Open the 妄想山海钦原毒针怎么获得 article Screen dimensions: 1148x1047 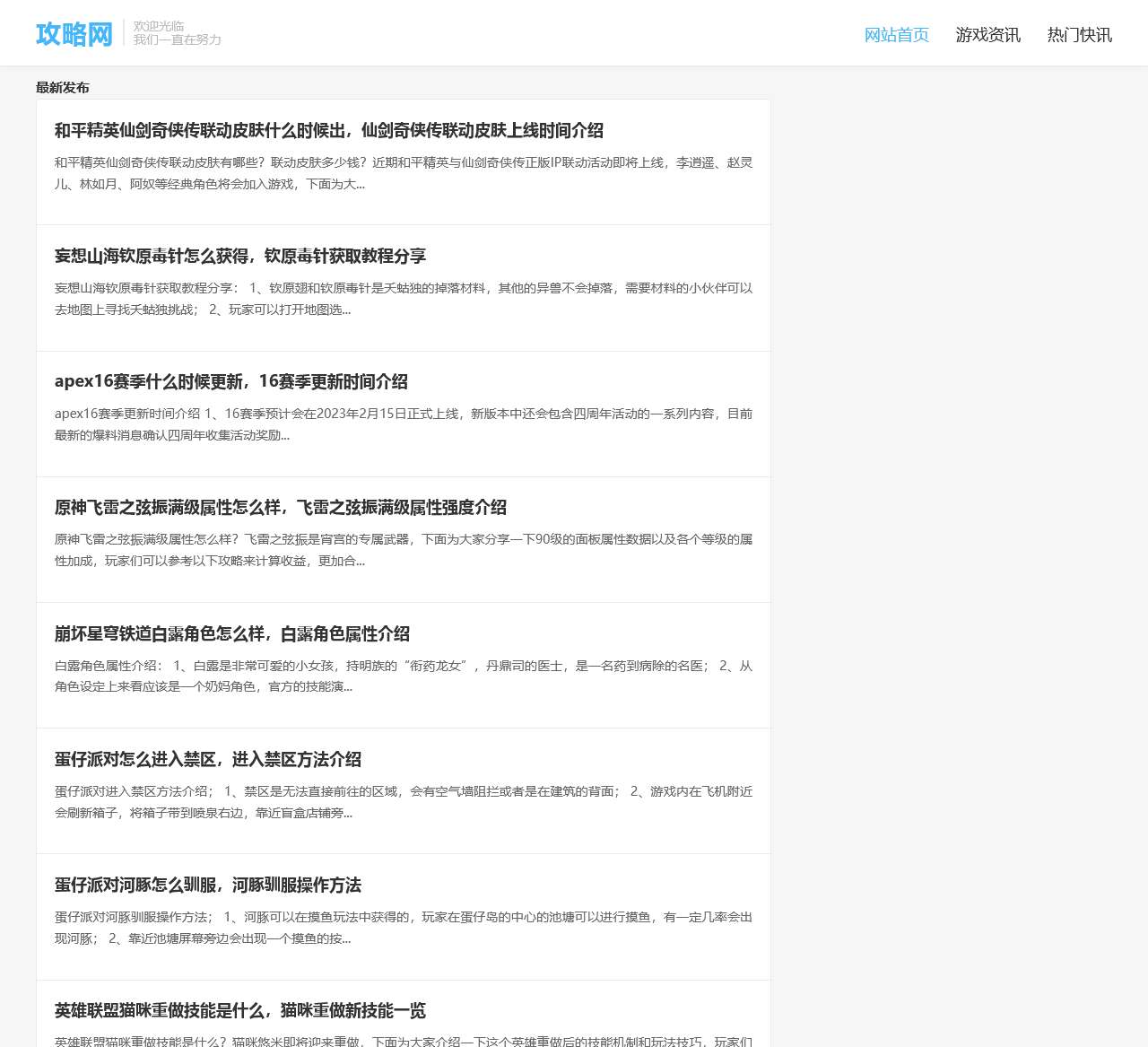pyautogui.click(x=240, y=257)
